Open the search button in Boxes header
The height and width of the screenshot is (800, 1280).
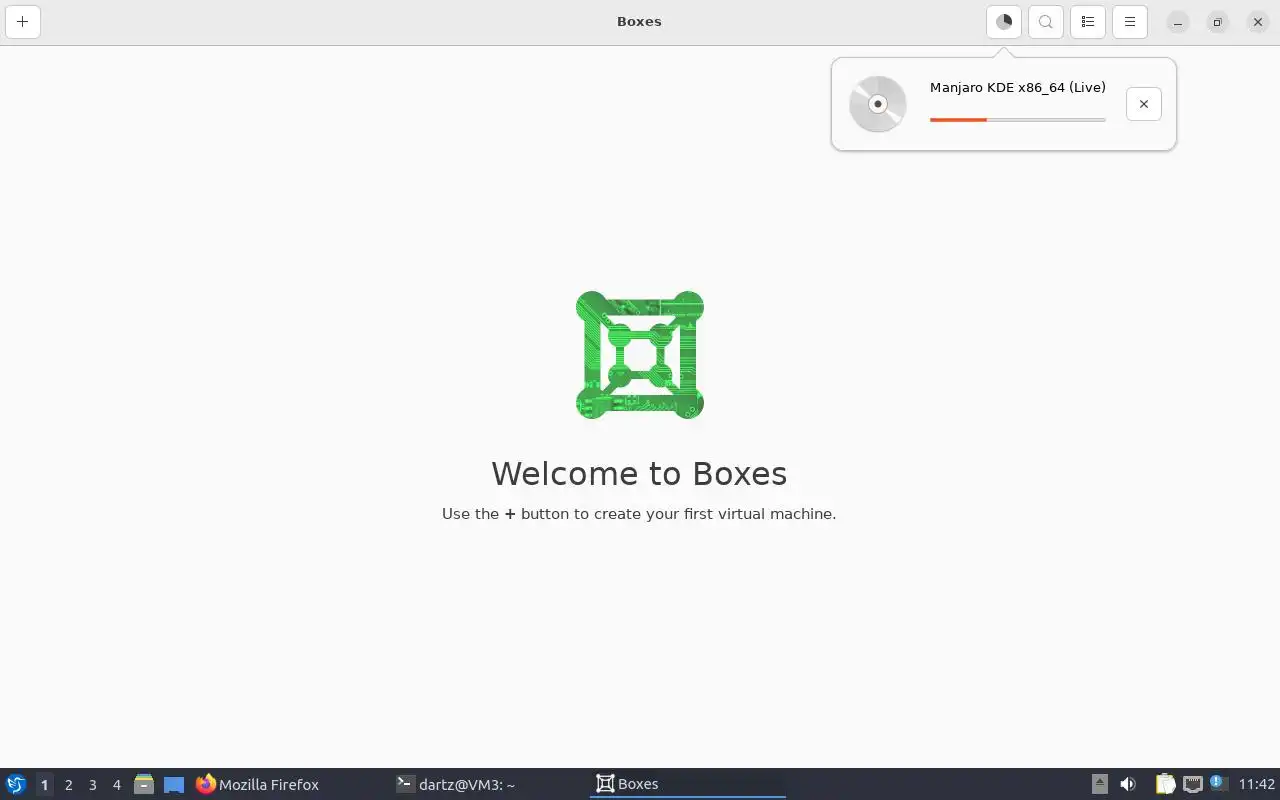click(1046, 21)
